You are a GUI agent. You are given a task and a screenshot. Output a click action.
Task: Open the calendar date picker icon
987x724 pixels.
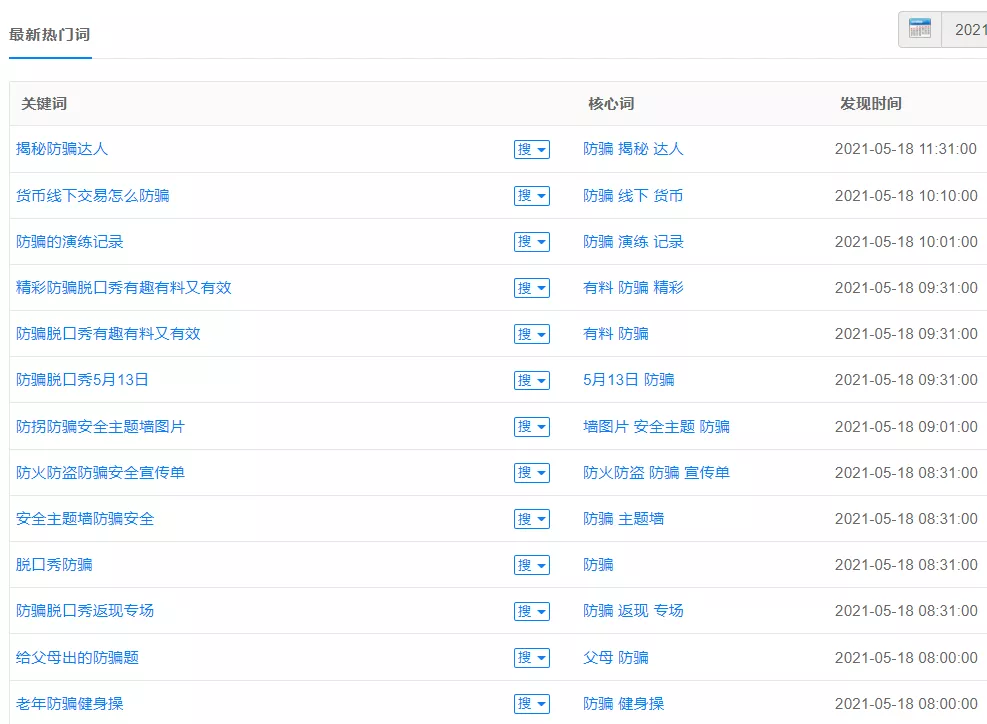(920, 29)
